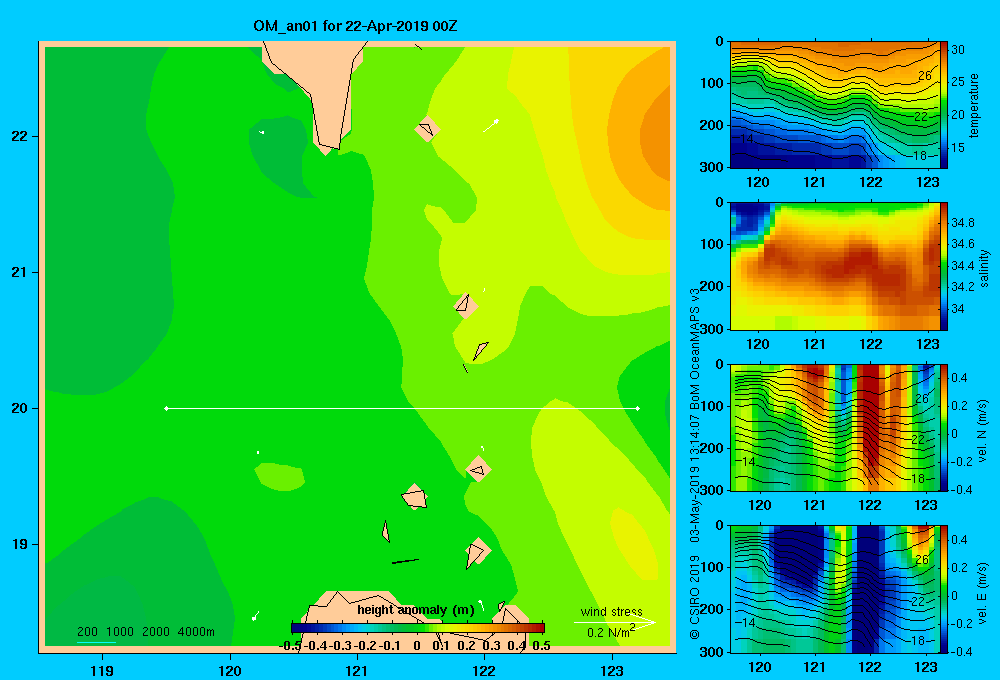Click the "vel. E (m/s)" axis label
This screenshot has height=680, width=1000.
tap(983, 592)
